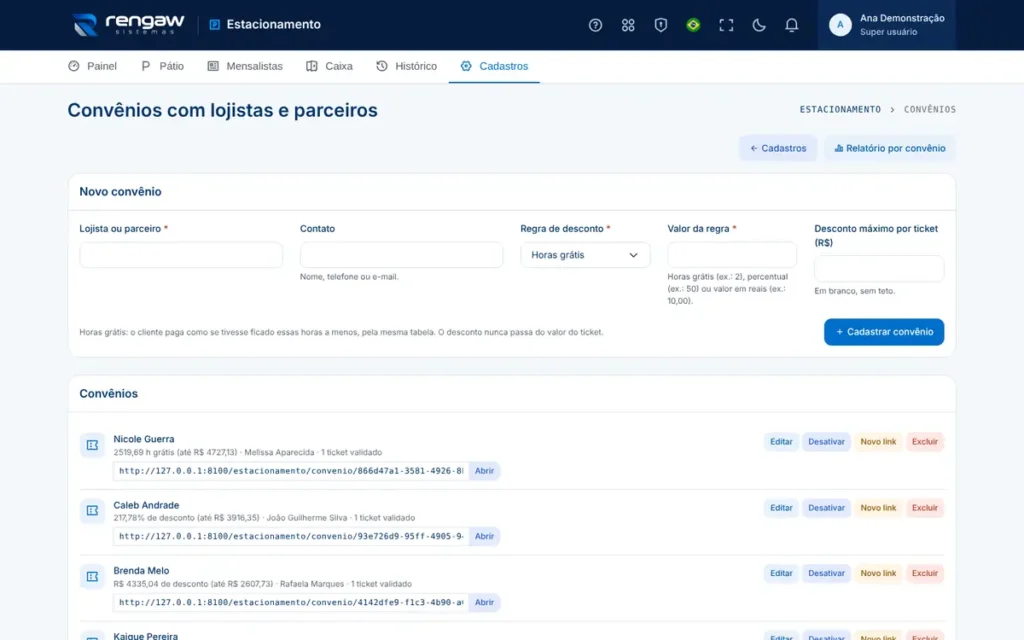Open the help question mark icon
Viewport: 1024px width, 640px height.
click(x=595, y=25)
